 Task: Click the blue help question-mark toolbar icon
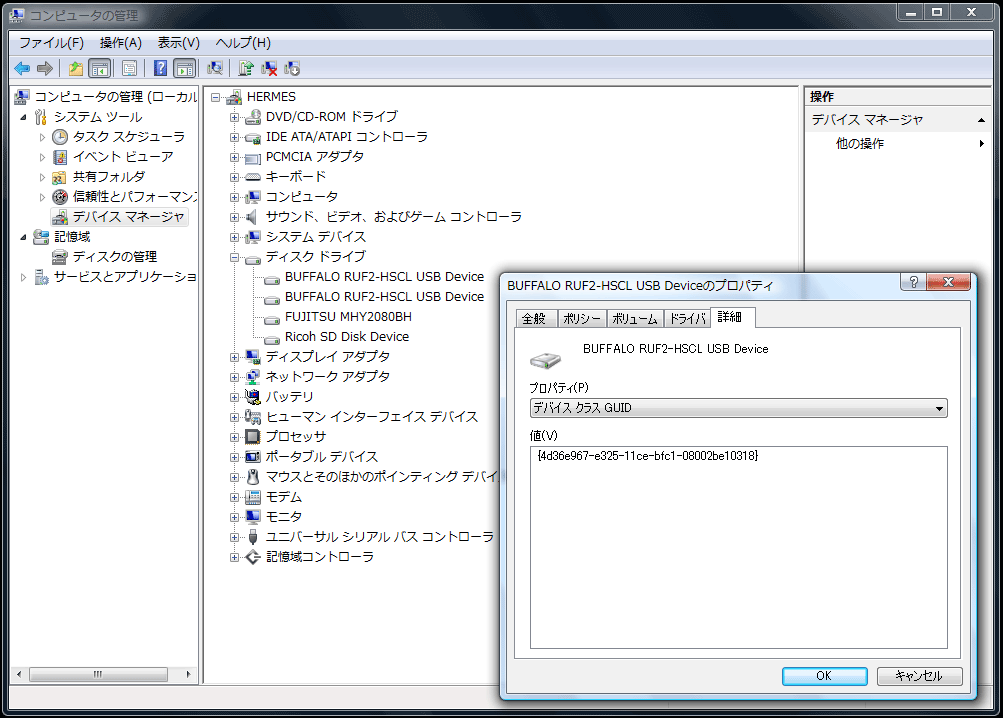pyautogui.click(x=160, y=68)
